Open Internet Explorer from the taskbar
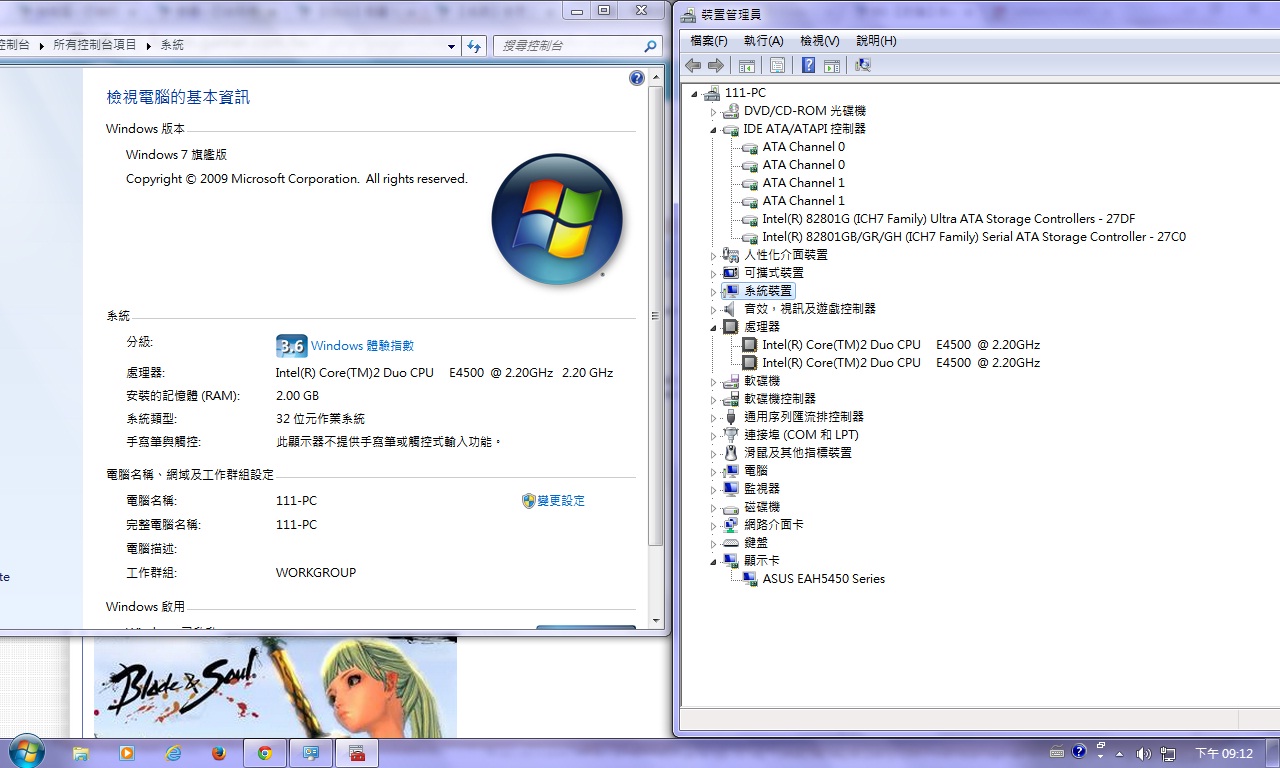The height and width of the screenshot is (768, 1280). 173,753
